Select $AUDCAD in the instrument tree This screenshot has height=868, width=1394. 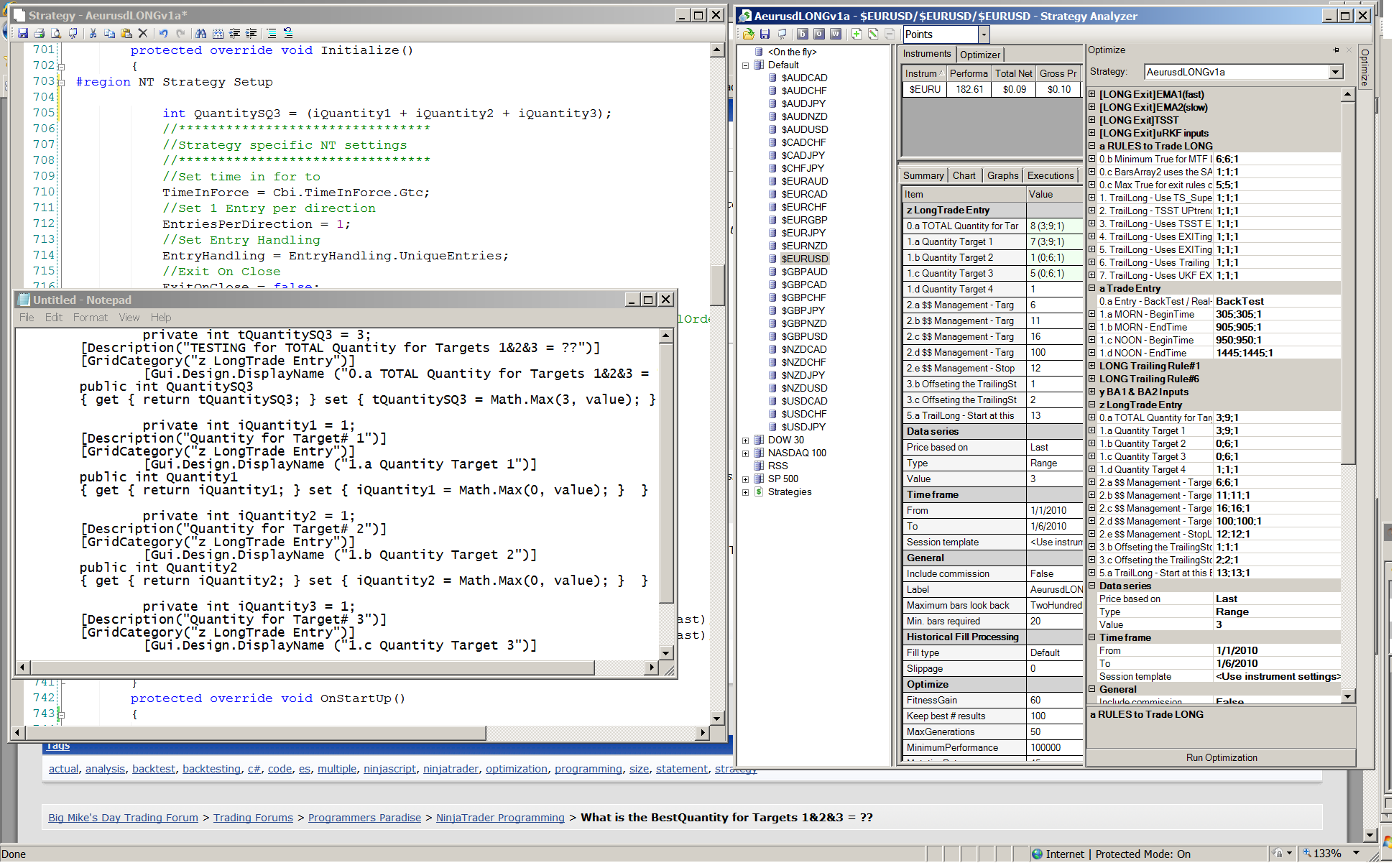pos(804,78)
